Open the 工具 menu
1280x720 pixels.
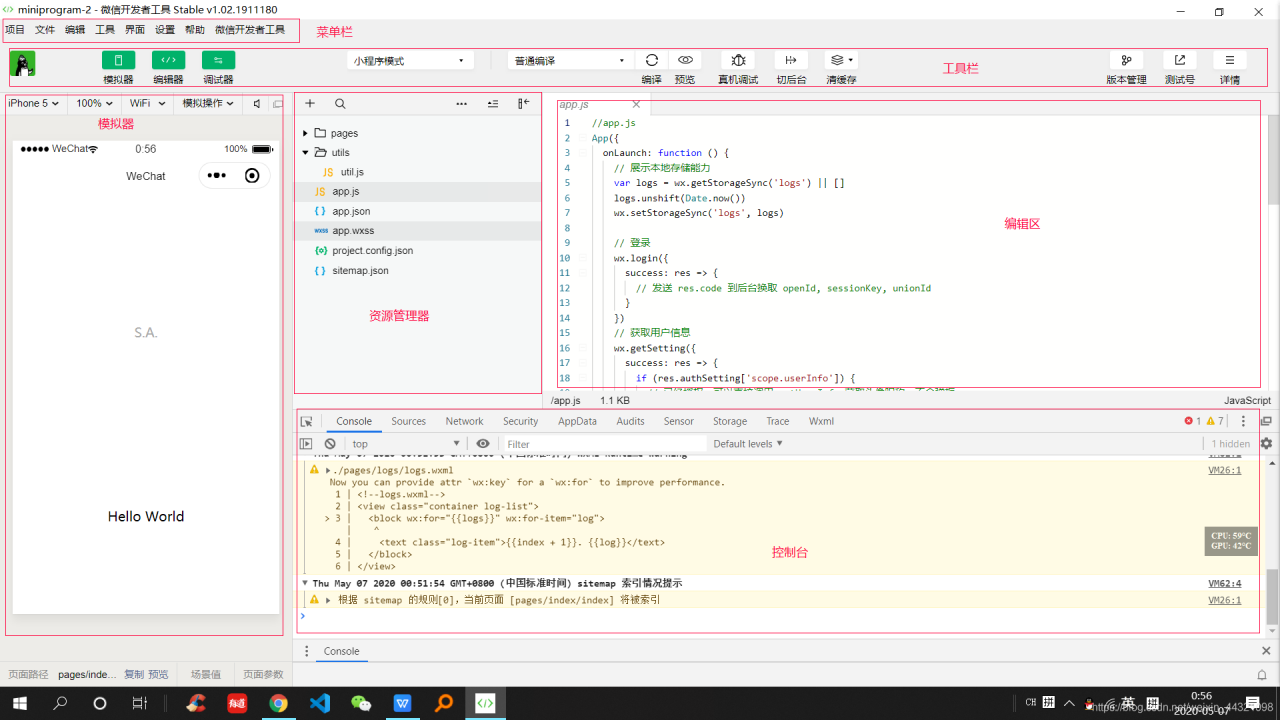click(x=104, y=30)
